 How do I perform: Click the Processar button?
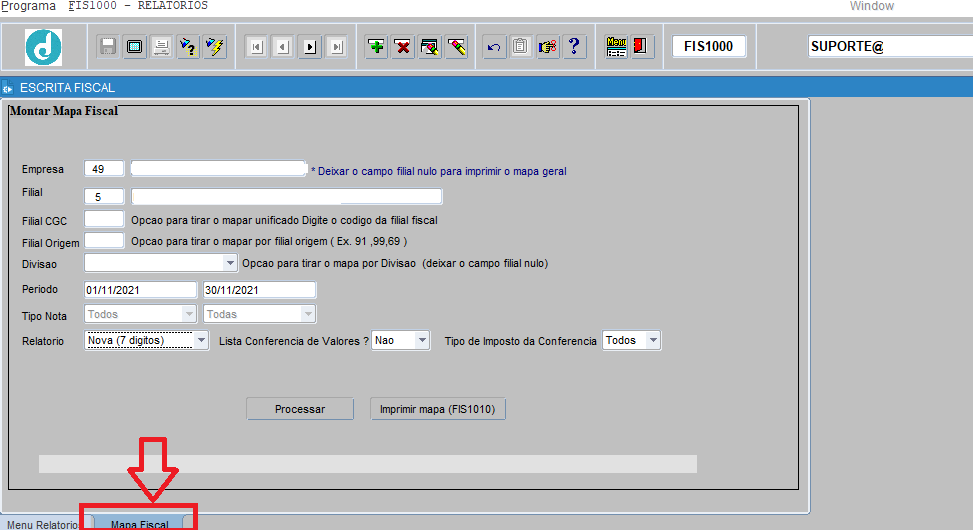click(x=300, y=409)
